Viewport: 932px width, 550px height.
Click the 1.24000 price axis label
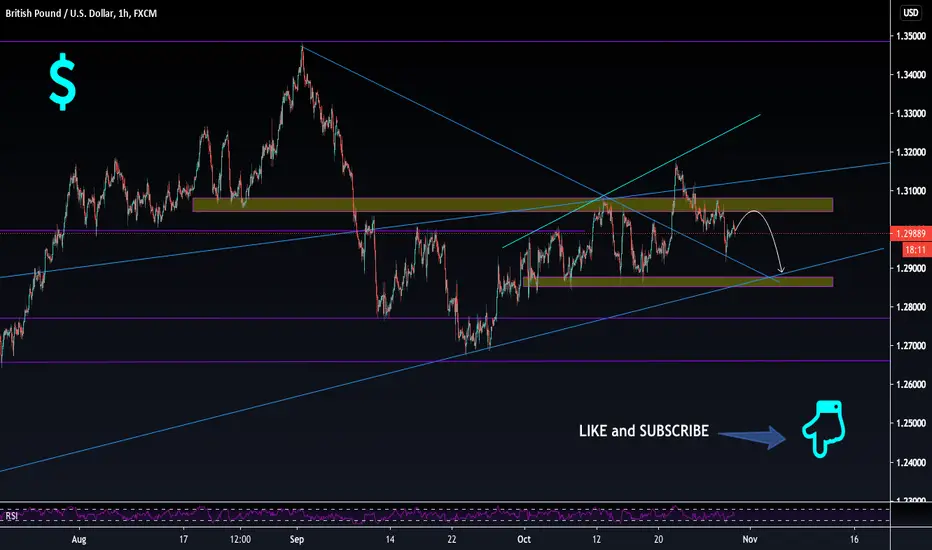pos(911,463)
